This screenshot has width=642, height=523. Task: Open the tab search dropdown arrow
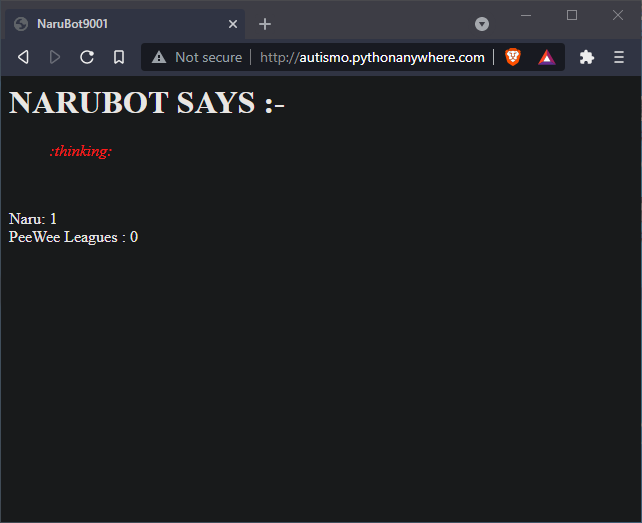(x=482, y=24)
